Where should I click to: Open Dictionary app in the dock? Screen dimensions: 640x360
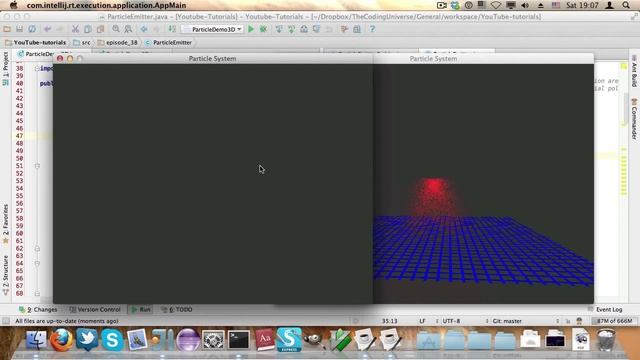(x=264, y=340)
